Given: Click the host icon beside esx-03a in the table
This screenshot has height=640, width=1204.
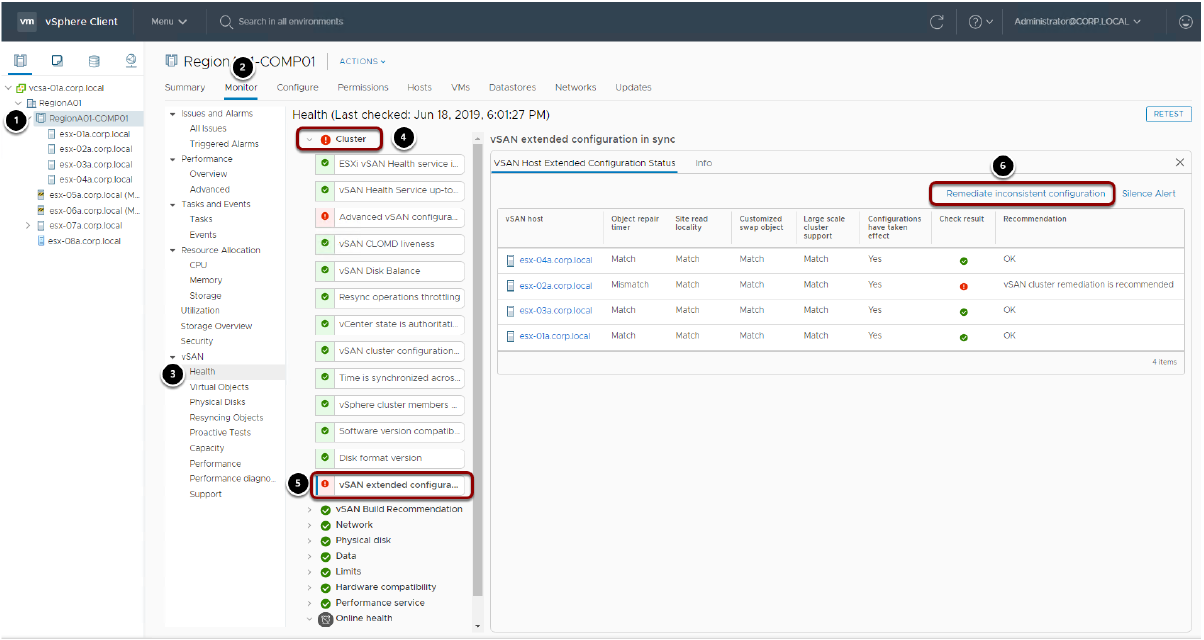Looking at the screenshot, I should click(511, 311).
